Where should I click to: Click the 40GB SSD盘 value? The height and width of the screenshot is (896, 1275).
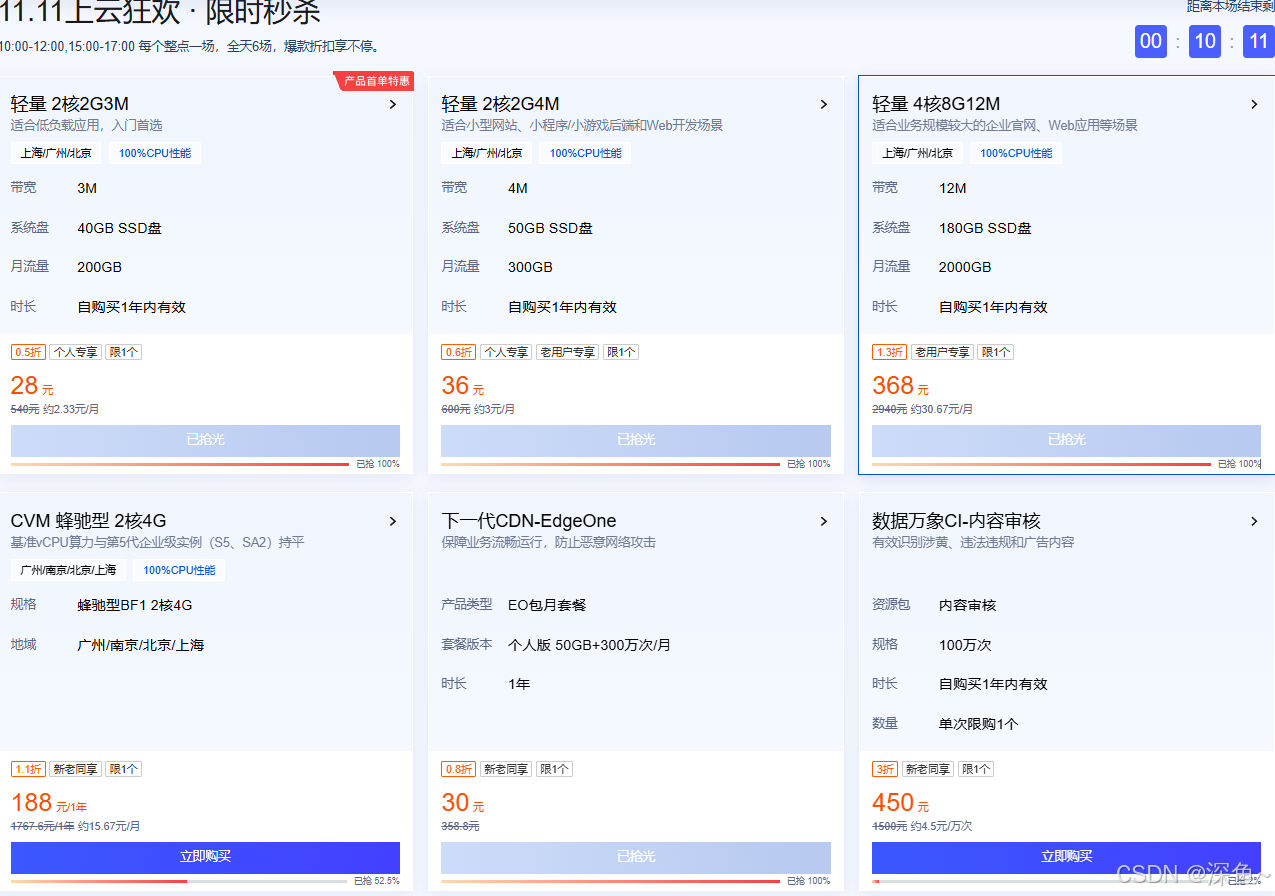[x=119, y=228]
